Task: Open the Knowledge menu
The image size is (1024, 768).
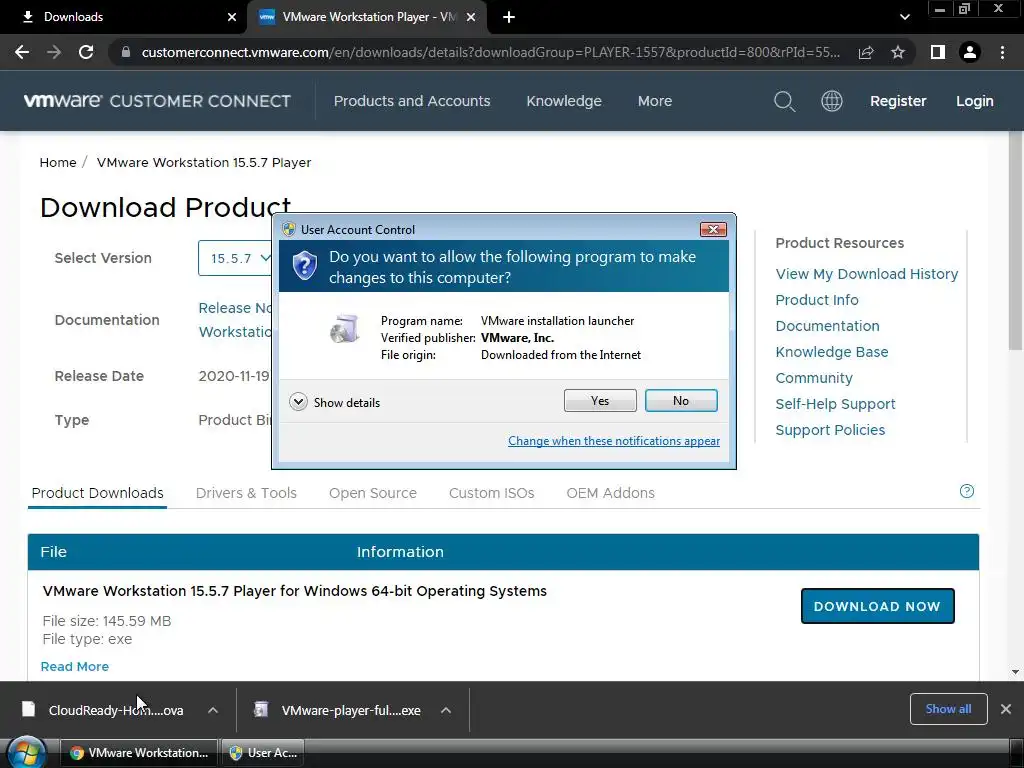Action: tap(564, 101)
